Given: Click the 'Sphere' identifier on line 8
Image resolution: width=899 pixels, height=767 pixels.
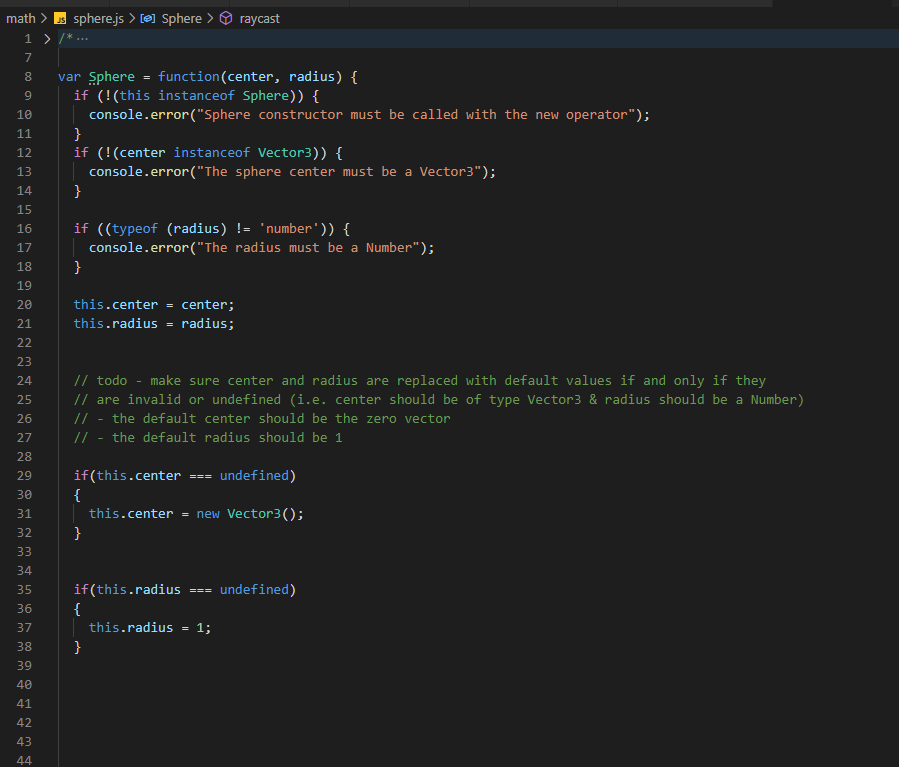Looking at the screenshot, I should (112, 77).
